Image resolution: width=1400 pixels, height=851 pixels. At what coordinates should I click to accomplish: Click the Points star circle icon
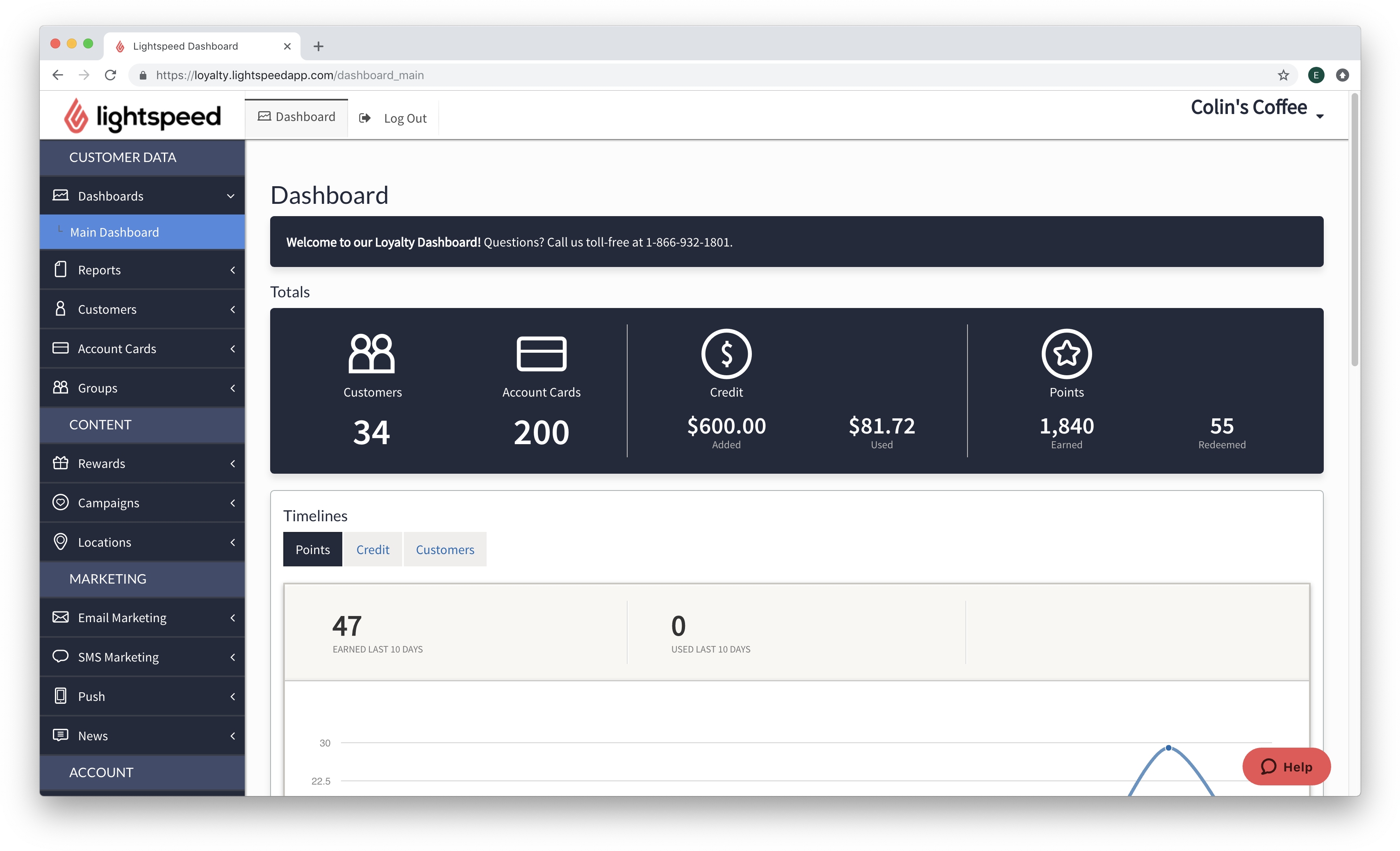point(1066,354)
